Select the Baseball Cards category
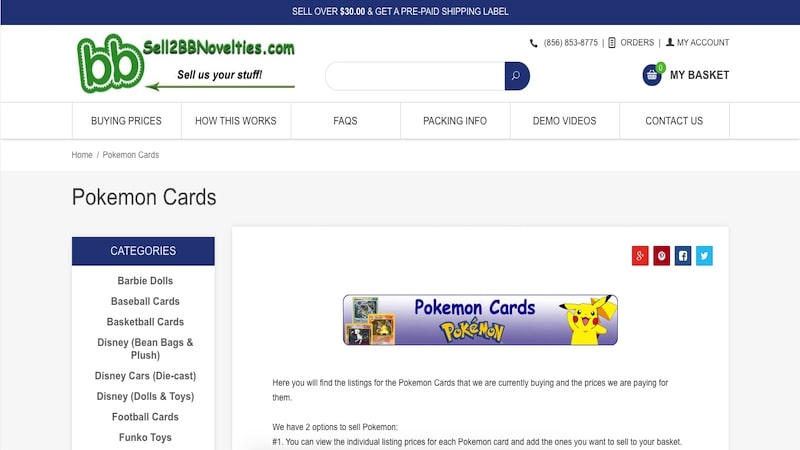Viewport: 800px width, 450px height. [x=145, y=301]
